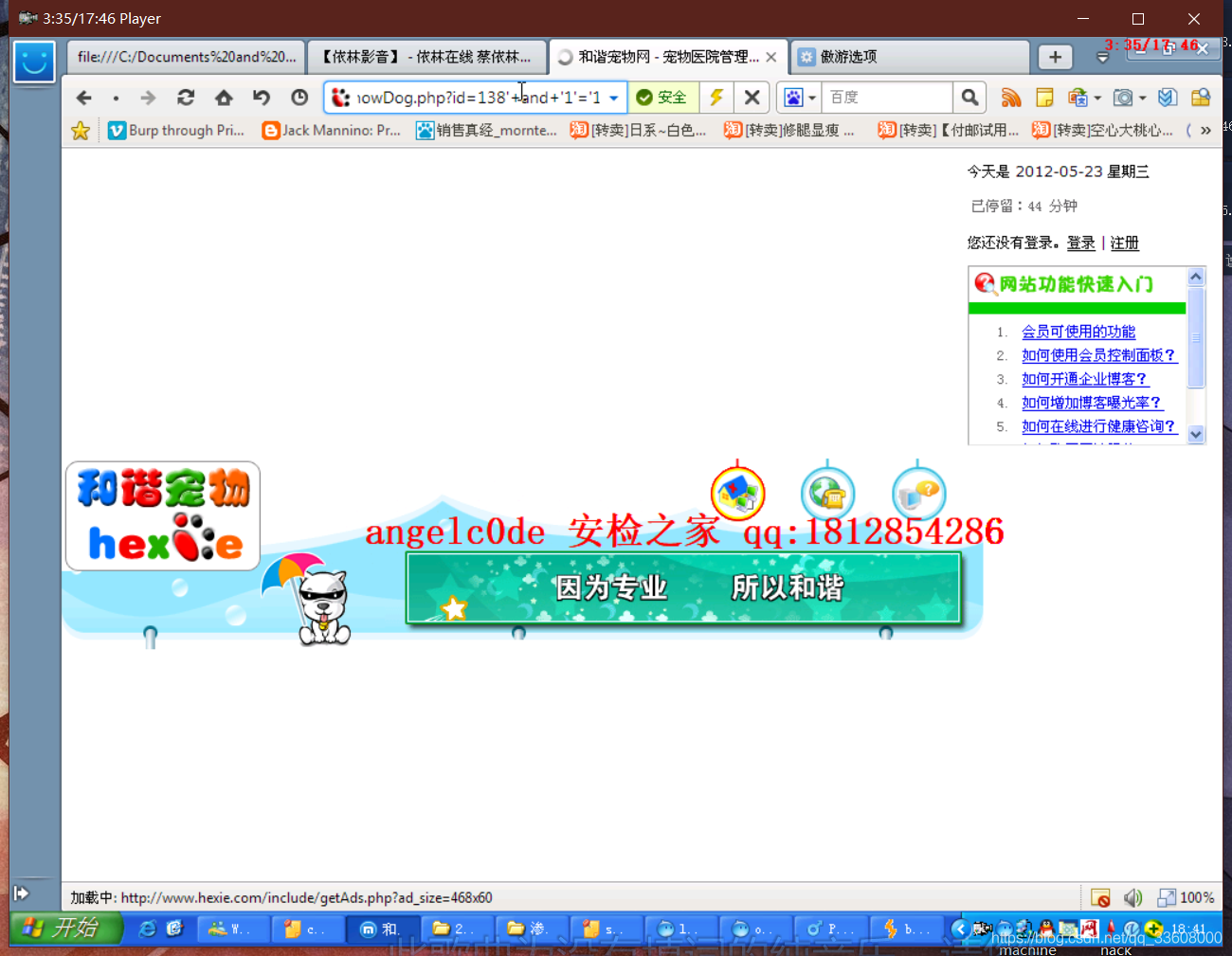The image size is (1232, 956).
Task: Open the RSS feed reader
Action: (1011, 97)
